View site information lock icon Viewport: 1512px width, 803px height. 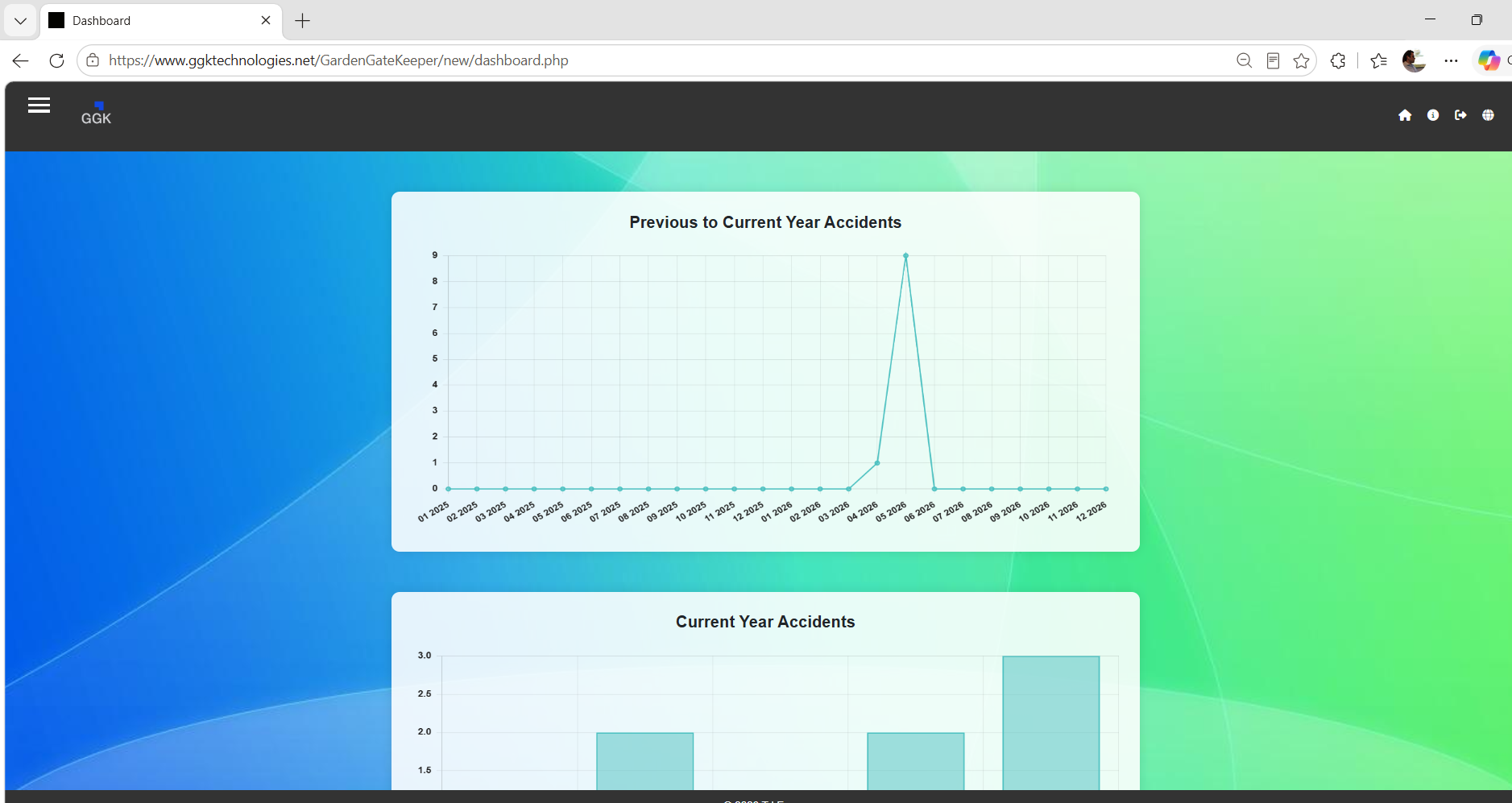[x=93, y=60]
